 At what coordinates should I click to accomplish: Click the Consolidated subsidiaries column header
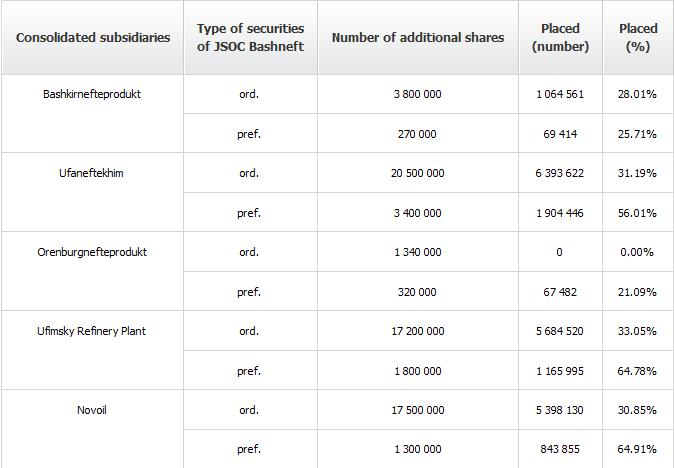click(x=93, y=37)
